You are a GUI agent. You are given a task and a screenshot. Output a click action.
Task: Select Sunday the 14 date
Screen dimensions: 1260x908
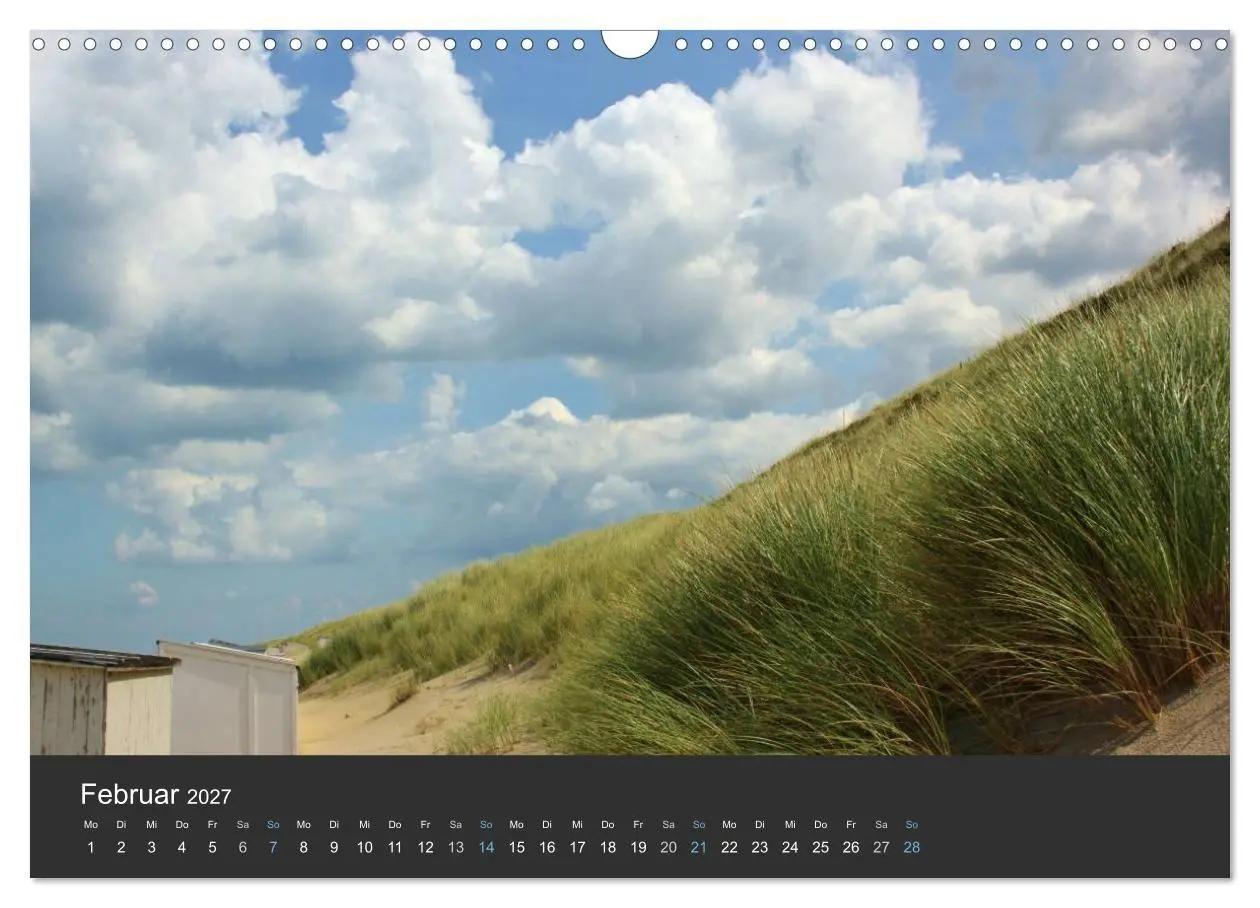point(486,847)
